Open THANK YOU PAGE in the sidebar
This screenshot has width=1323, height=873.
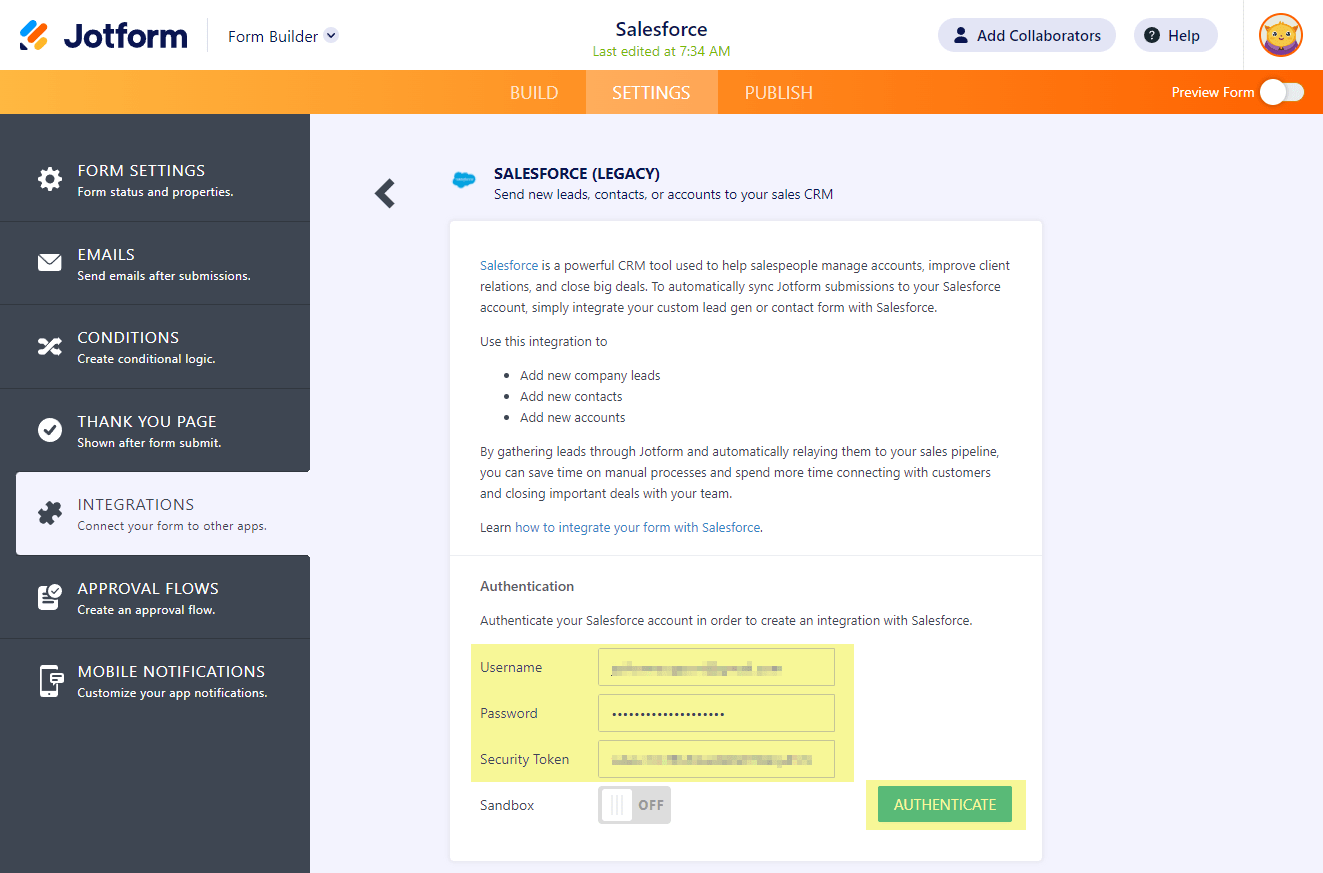[x=155, y=430]
